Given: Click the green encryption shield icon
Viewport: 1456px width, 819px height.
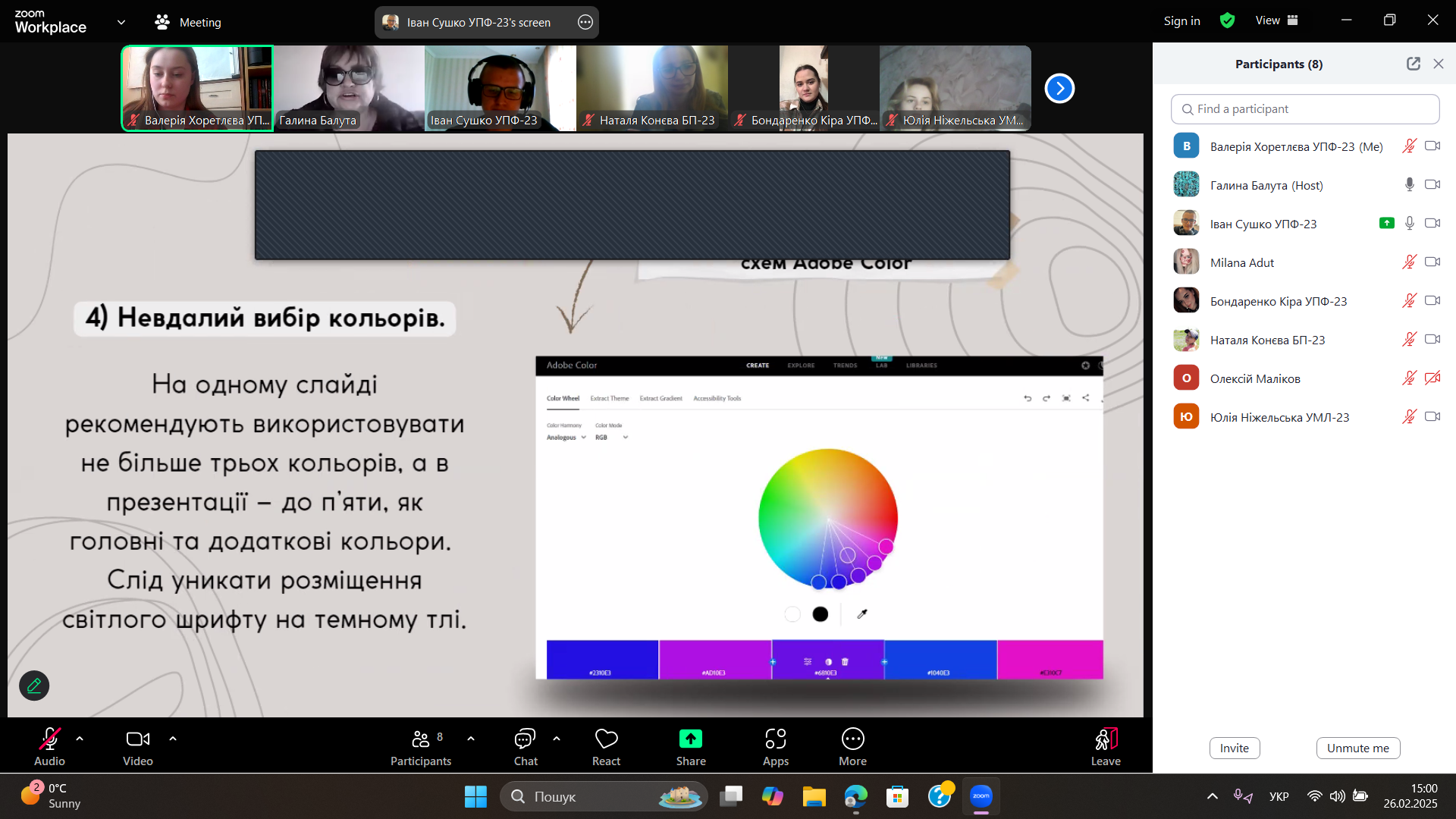Looking at the screenshot, I should coord(1227,21).
